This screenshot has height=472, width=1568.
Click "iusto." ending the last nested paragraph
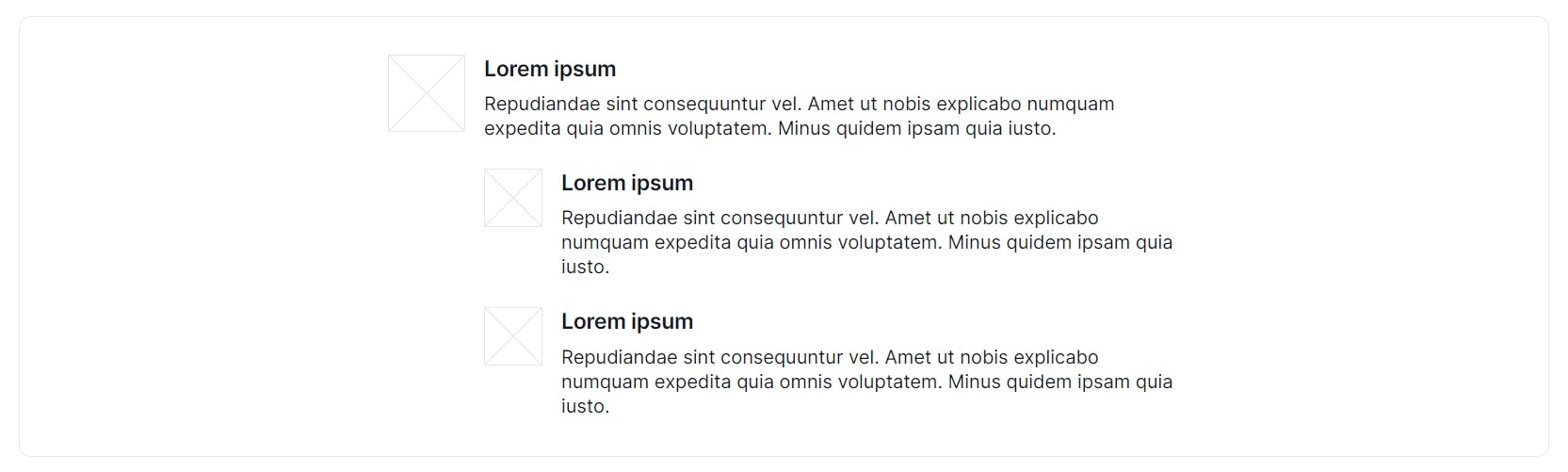[586, 406]
